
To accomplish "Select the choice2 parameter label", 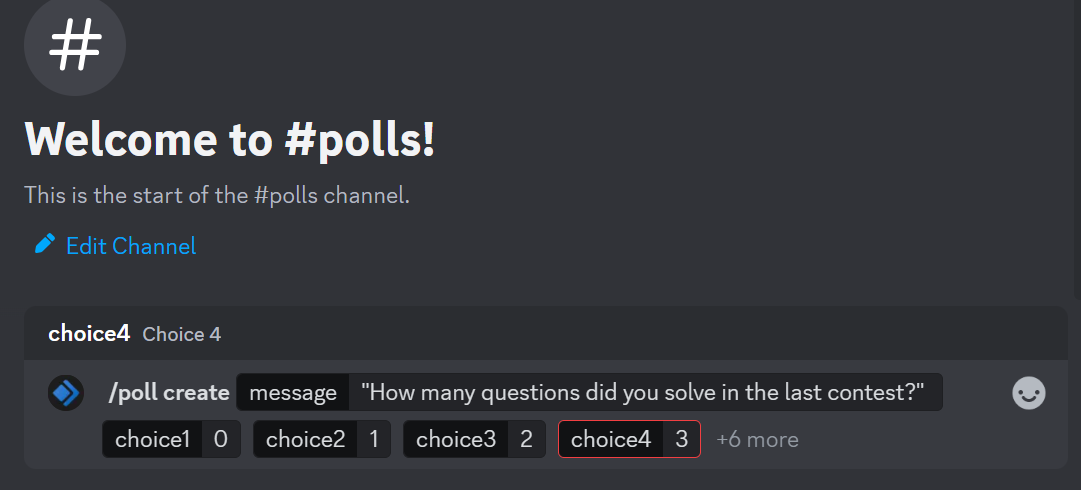I will pos(305,439).
